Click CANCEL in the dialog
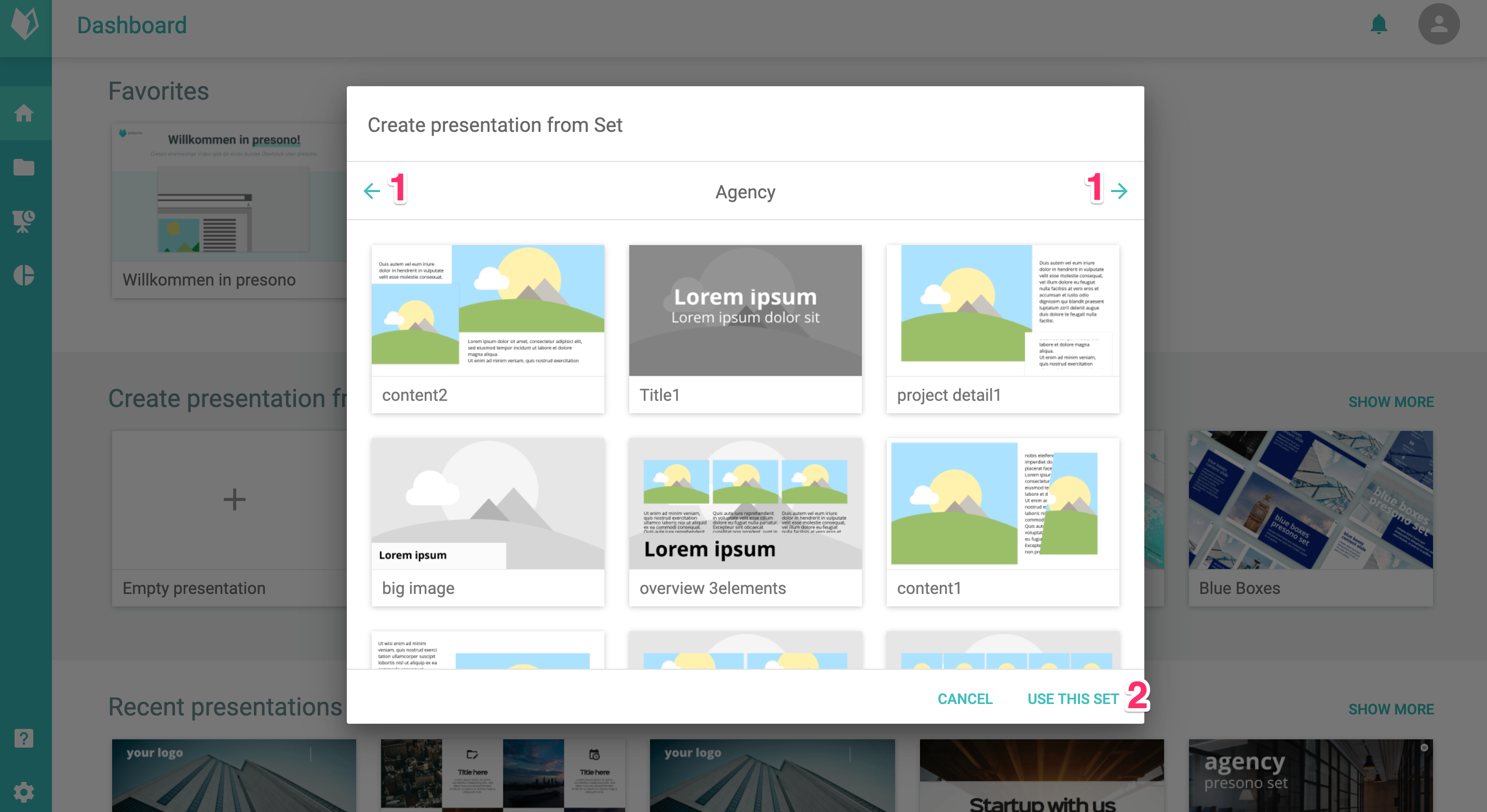Screen dimensions: 1487x812 965,699
